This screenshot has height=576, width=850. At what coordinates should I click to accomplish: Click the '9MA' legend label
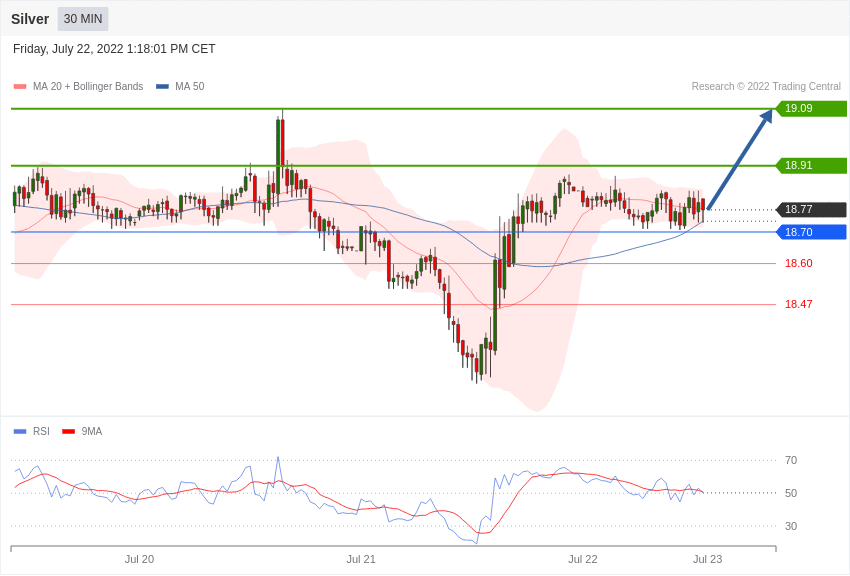92,431
